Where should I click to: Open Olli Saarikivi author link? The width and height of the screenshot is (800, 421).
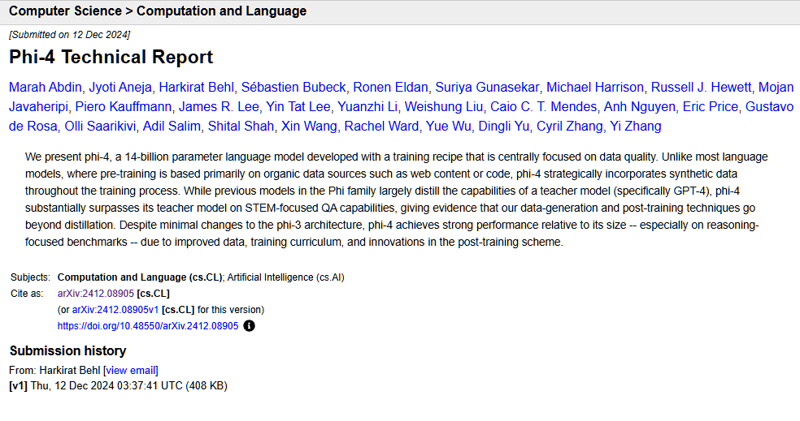click(100, 126)
